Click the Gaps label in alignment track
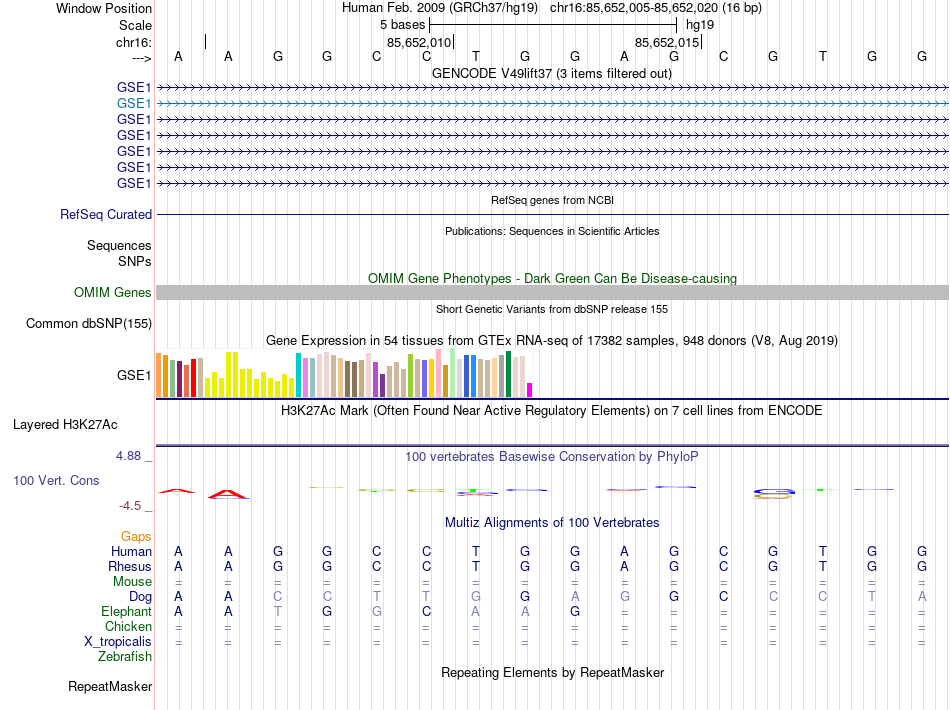The width and height of the screenshot is (950, 710). click(136, 537)
